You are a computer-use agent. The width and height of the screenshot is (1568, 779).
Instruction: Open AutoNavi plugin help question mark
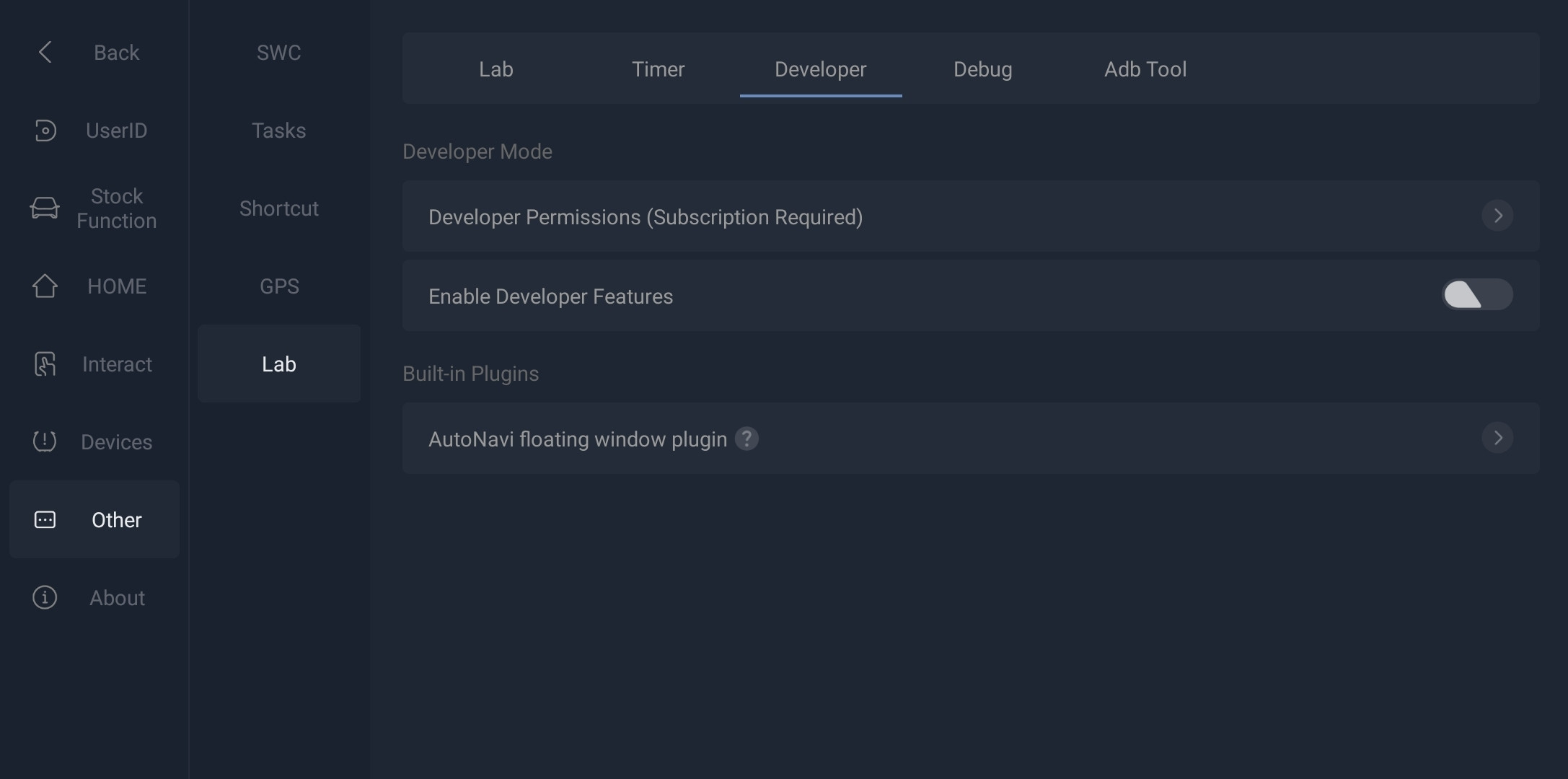coord(746,439)
